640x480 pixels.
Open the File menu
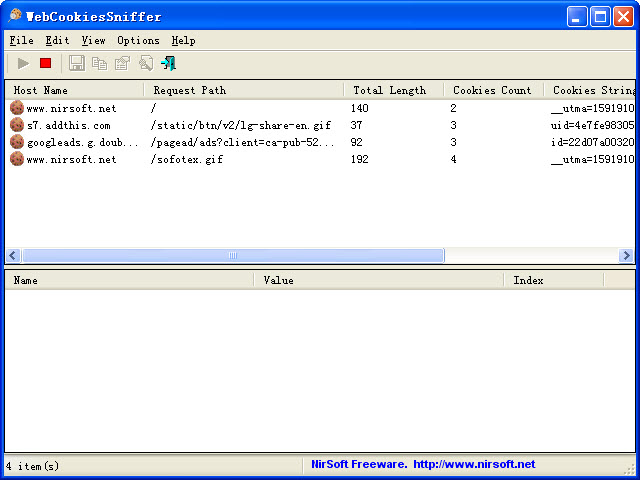(x=21, y=41)
